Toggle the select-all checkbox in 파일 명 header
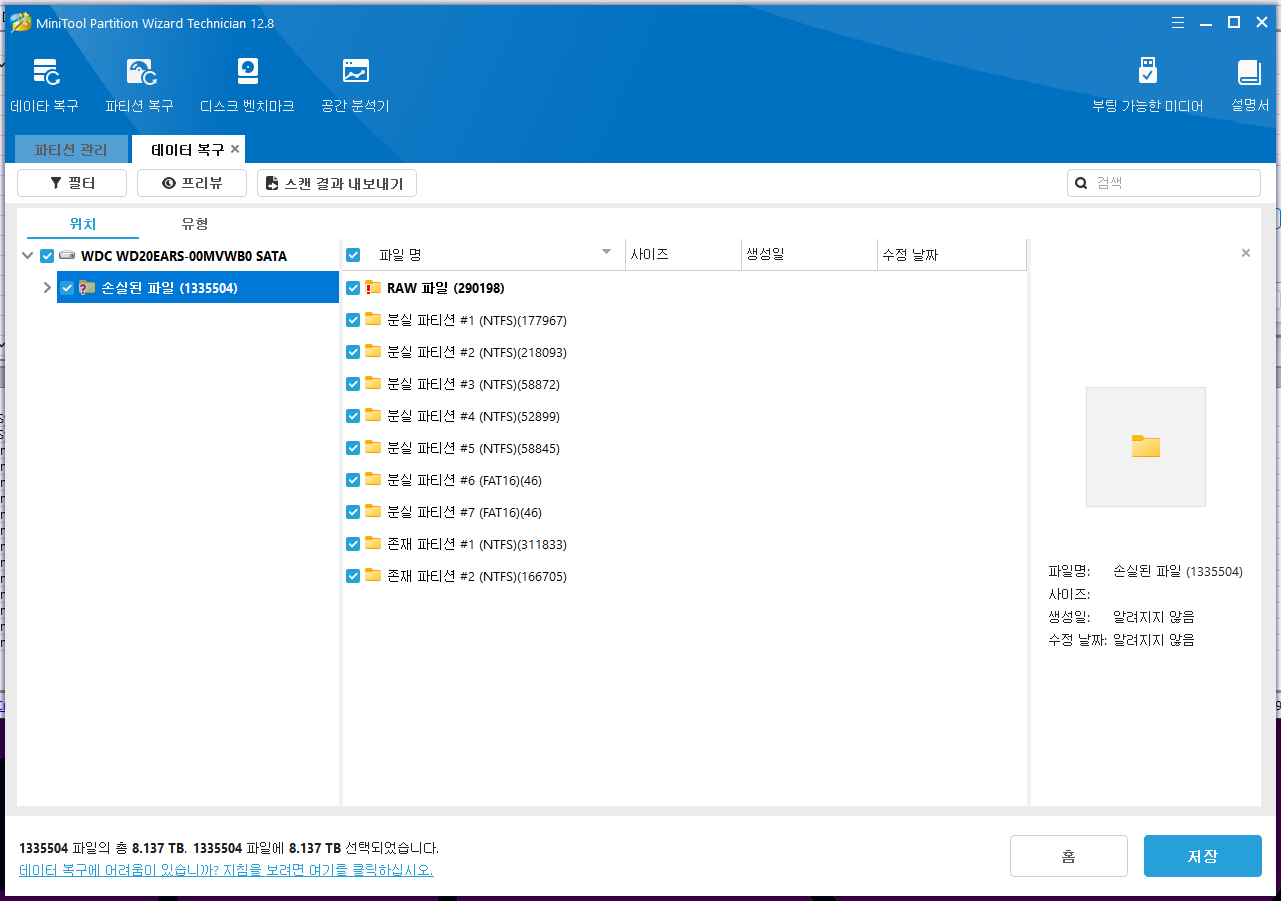The height and width of the screenshot is (901, 1281). point(353,255)
